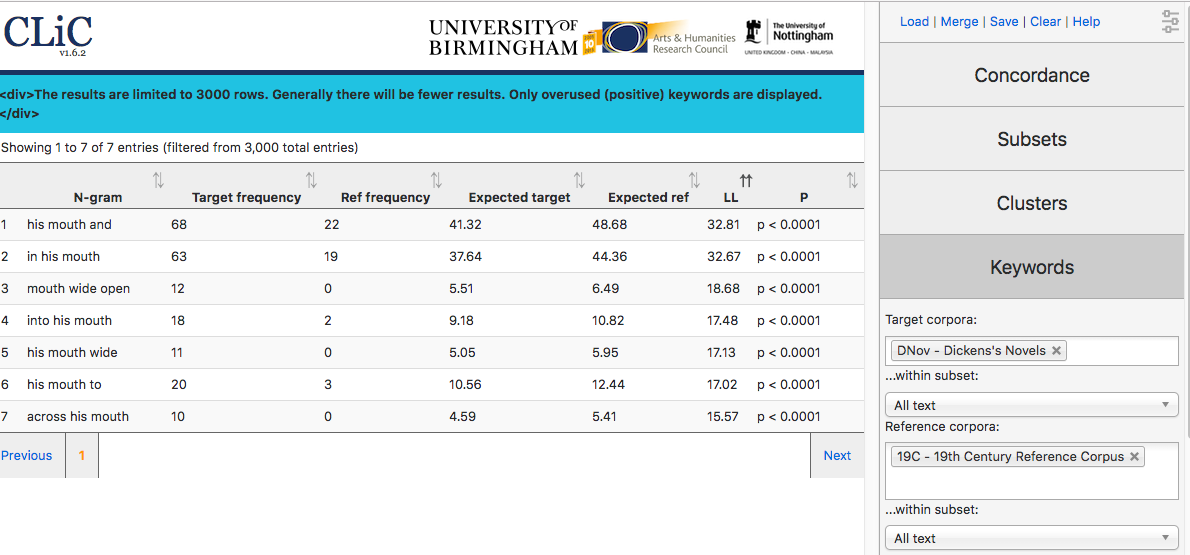1190x555 pixels.
Task: Click the CLiC logo
Action: click(49, 33)
